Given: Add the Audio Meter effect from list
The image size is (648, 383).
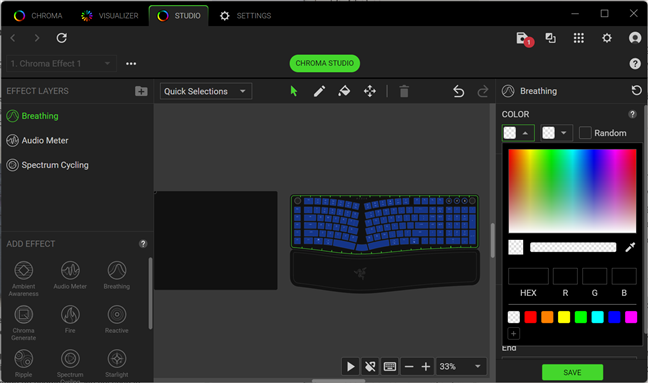Looking at the screenshot, I should point(70,275).
